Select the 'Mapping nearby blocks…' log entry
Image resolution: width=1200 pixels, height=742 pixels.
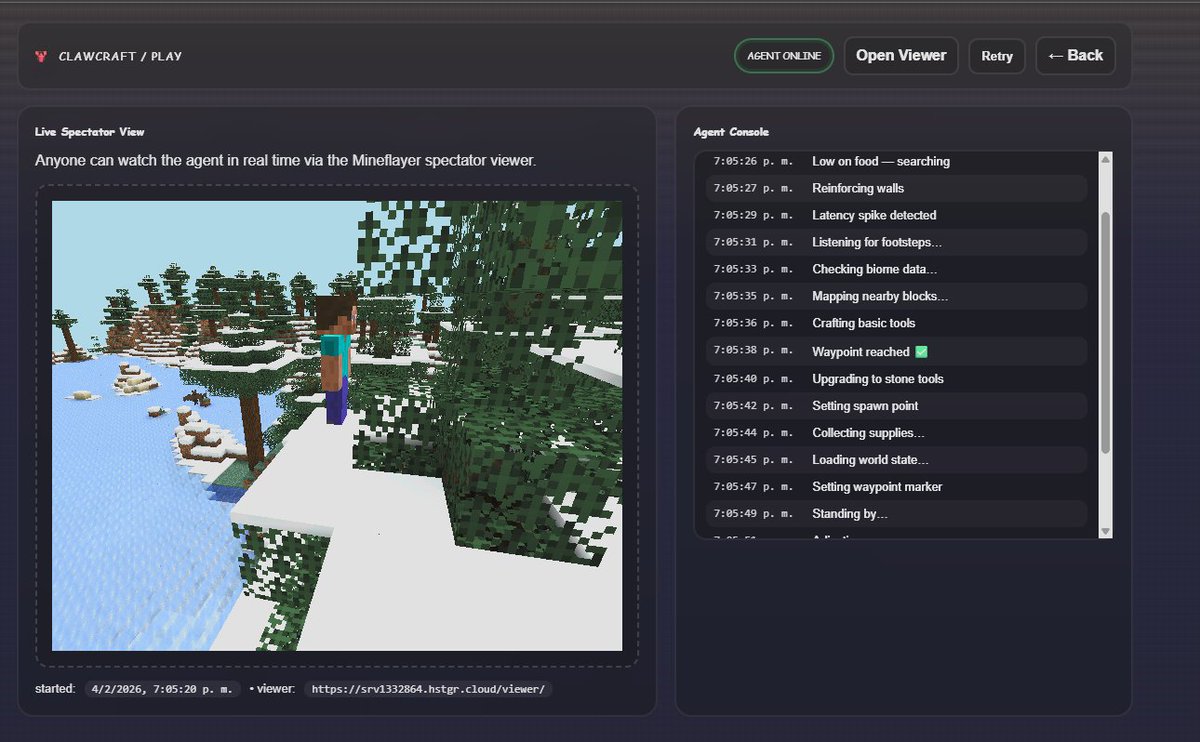(x=896, y=296)
